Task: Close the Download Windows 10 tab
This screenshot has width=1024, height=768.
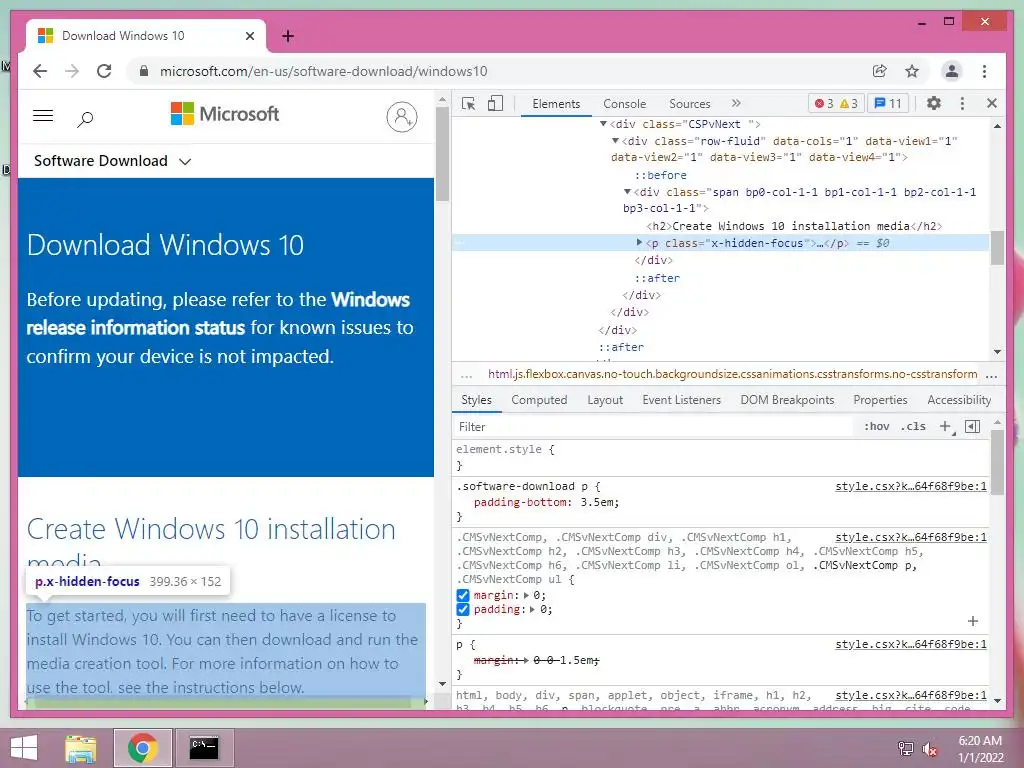Action: pyautogui.click(x=249, y=36)
